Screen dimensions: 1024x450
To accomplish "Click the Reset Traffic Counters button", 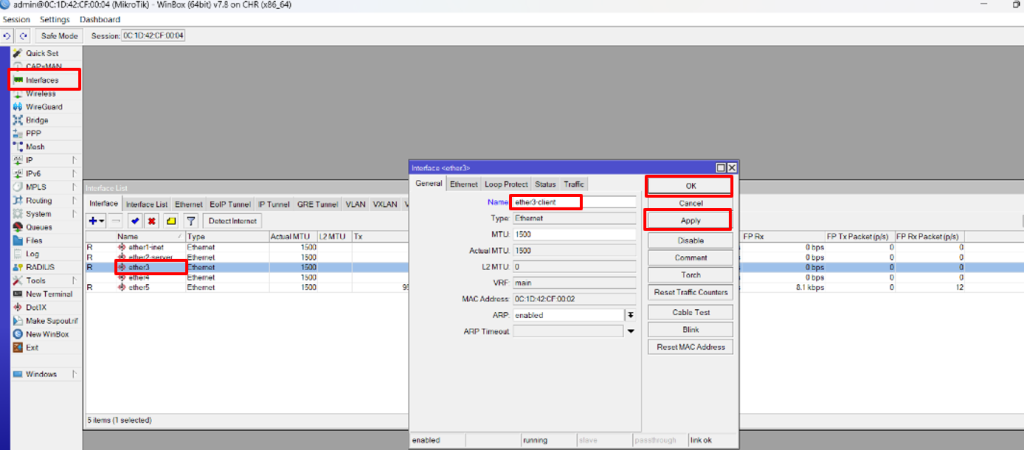I will pos(689,292).
